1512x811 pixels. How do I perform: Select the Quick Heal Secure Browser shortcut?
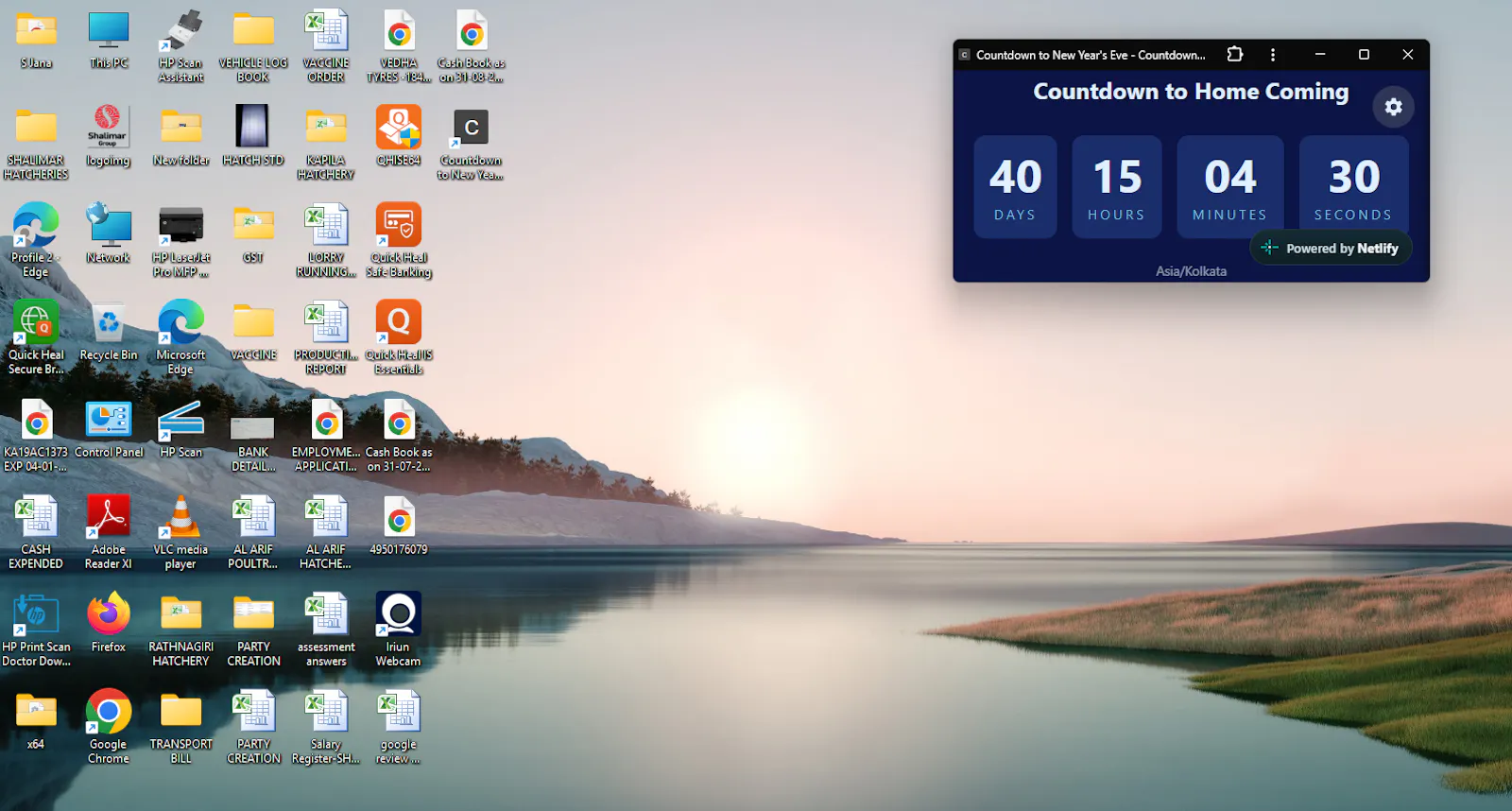(36, 339)
